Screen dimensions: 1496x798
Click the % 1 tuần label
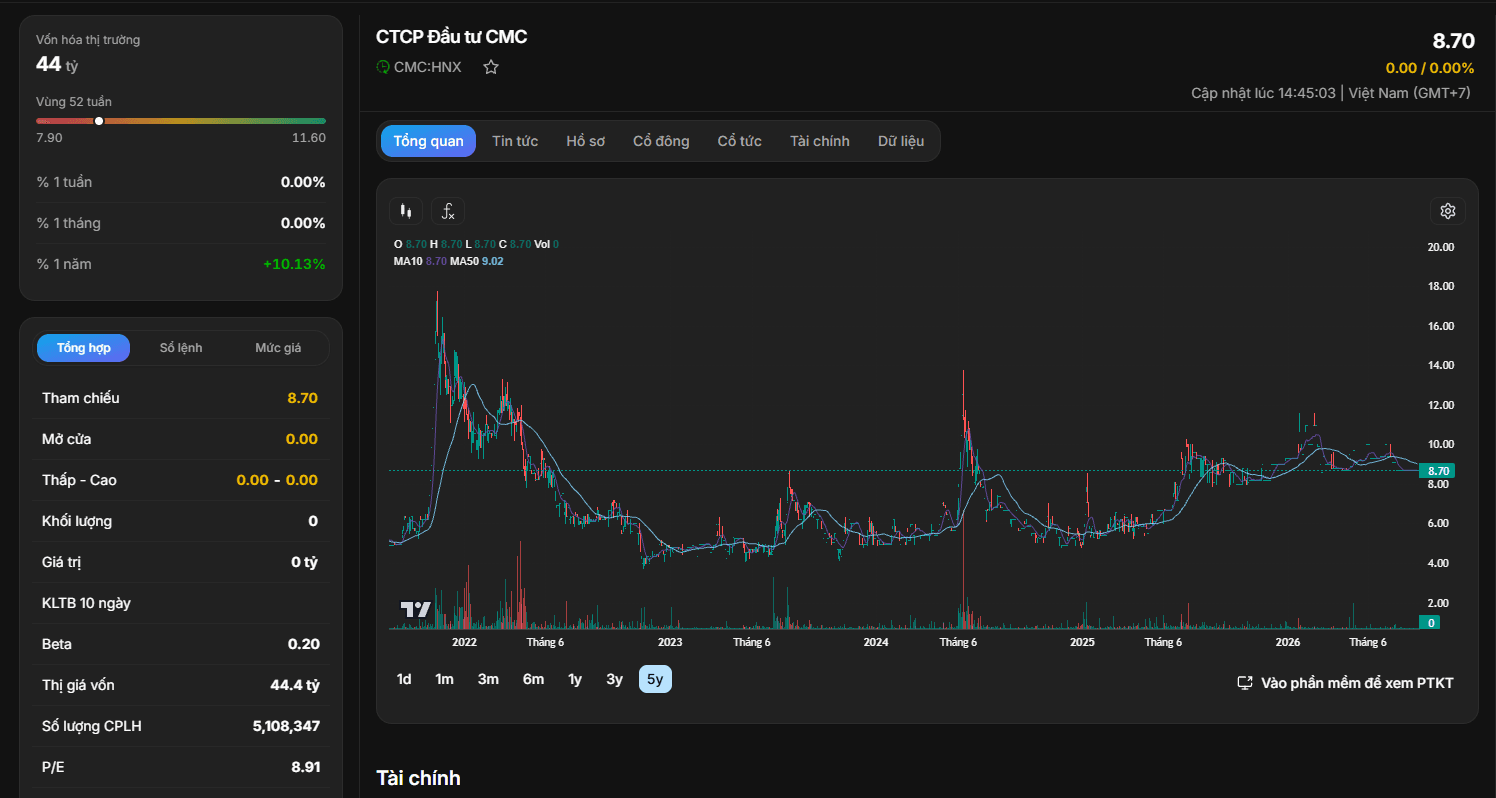(64, 182)
